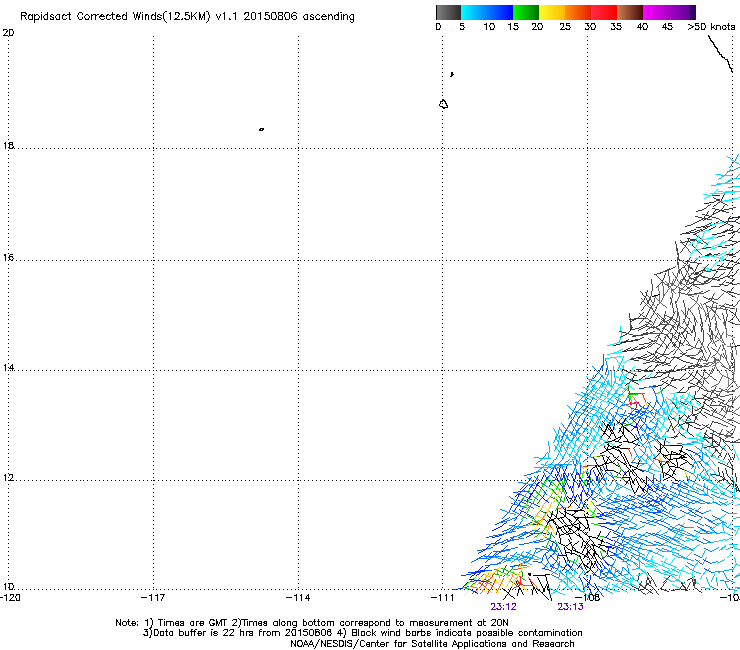Click the latitude axis label '14'

[x=8, y=367]
